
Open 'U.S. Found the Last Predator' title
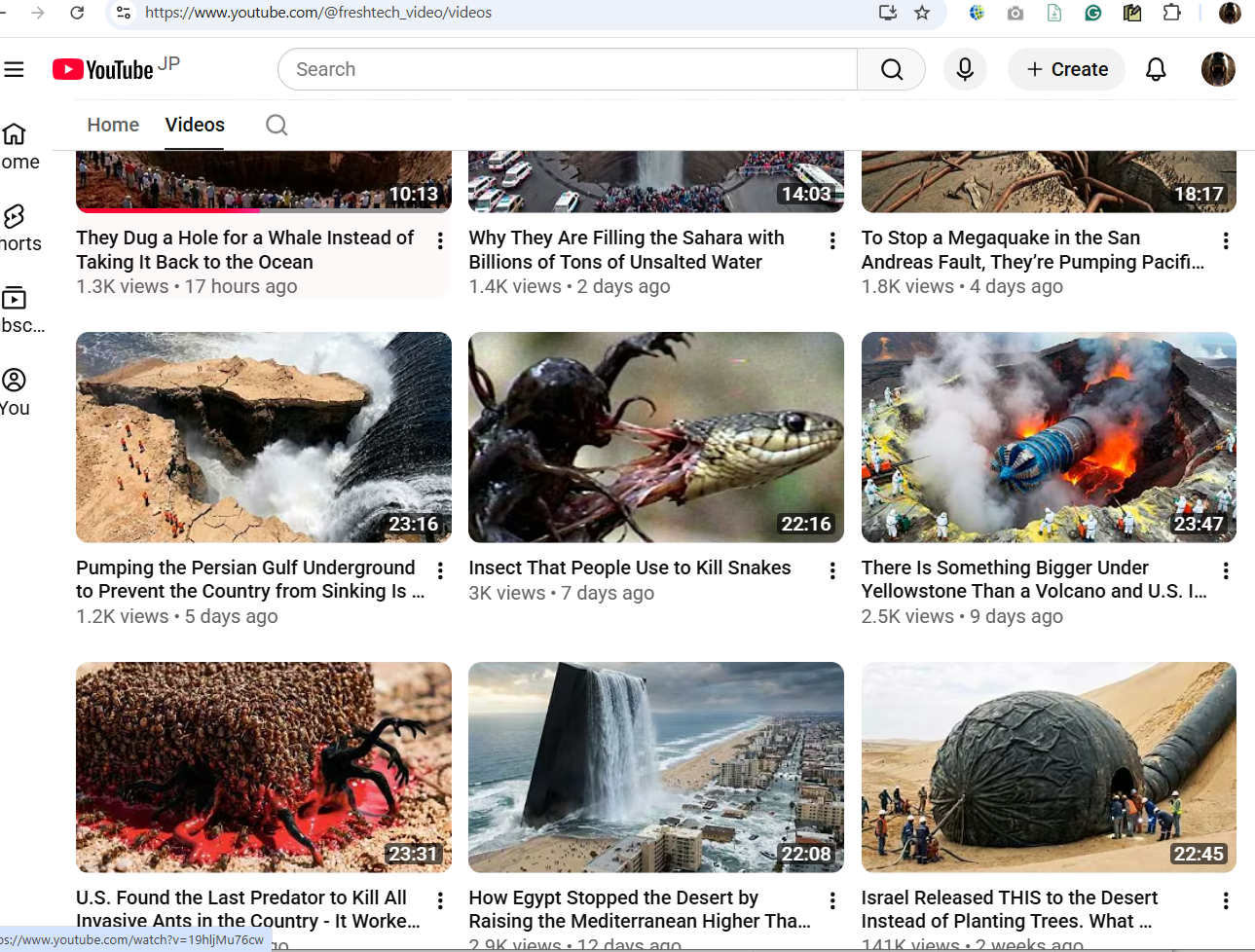point(248,909)
